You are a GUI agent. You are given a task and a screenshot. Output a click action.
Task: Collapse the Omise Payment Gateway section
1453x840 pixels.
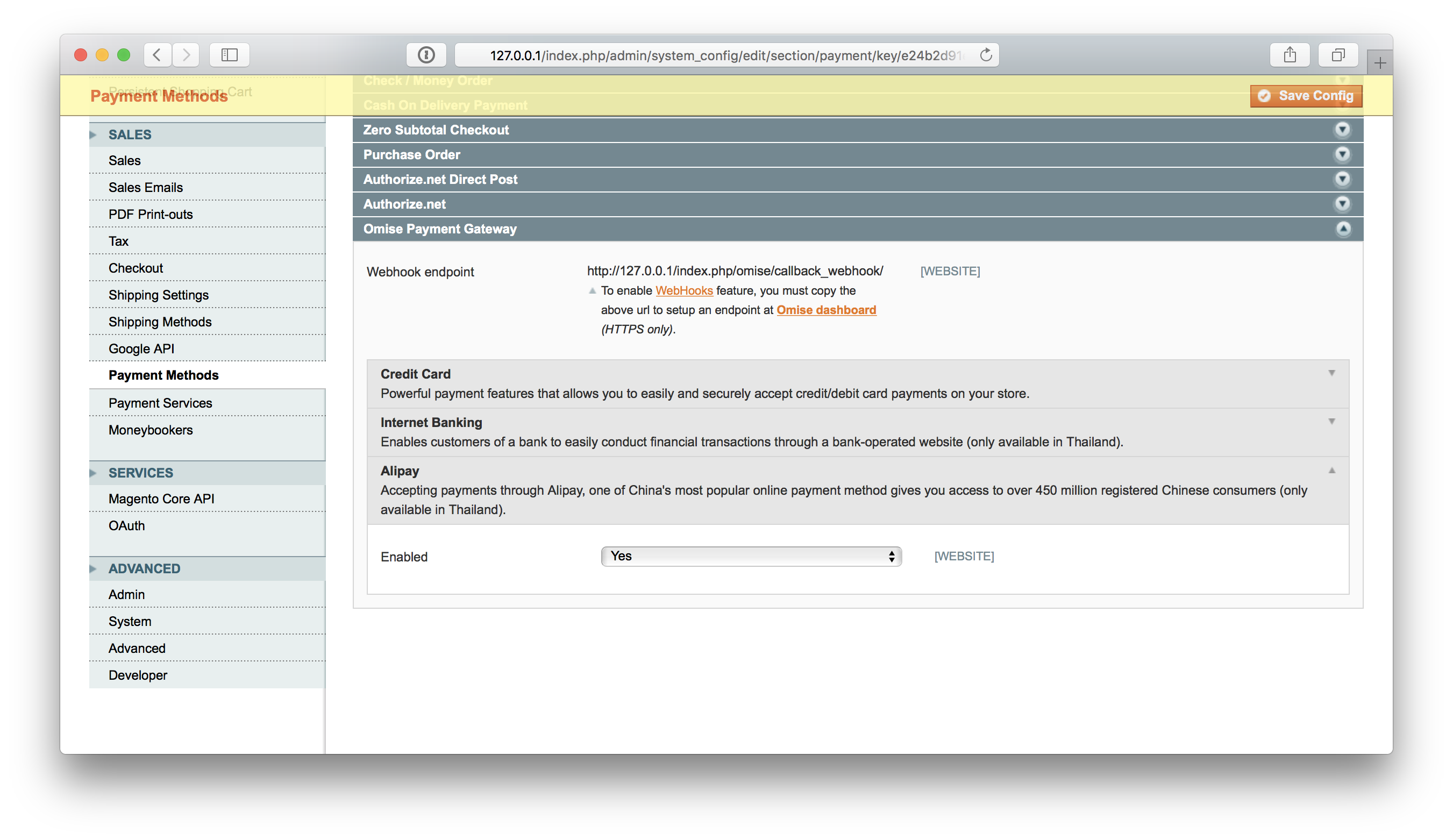[857, 229]
